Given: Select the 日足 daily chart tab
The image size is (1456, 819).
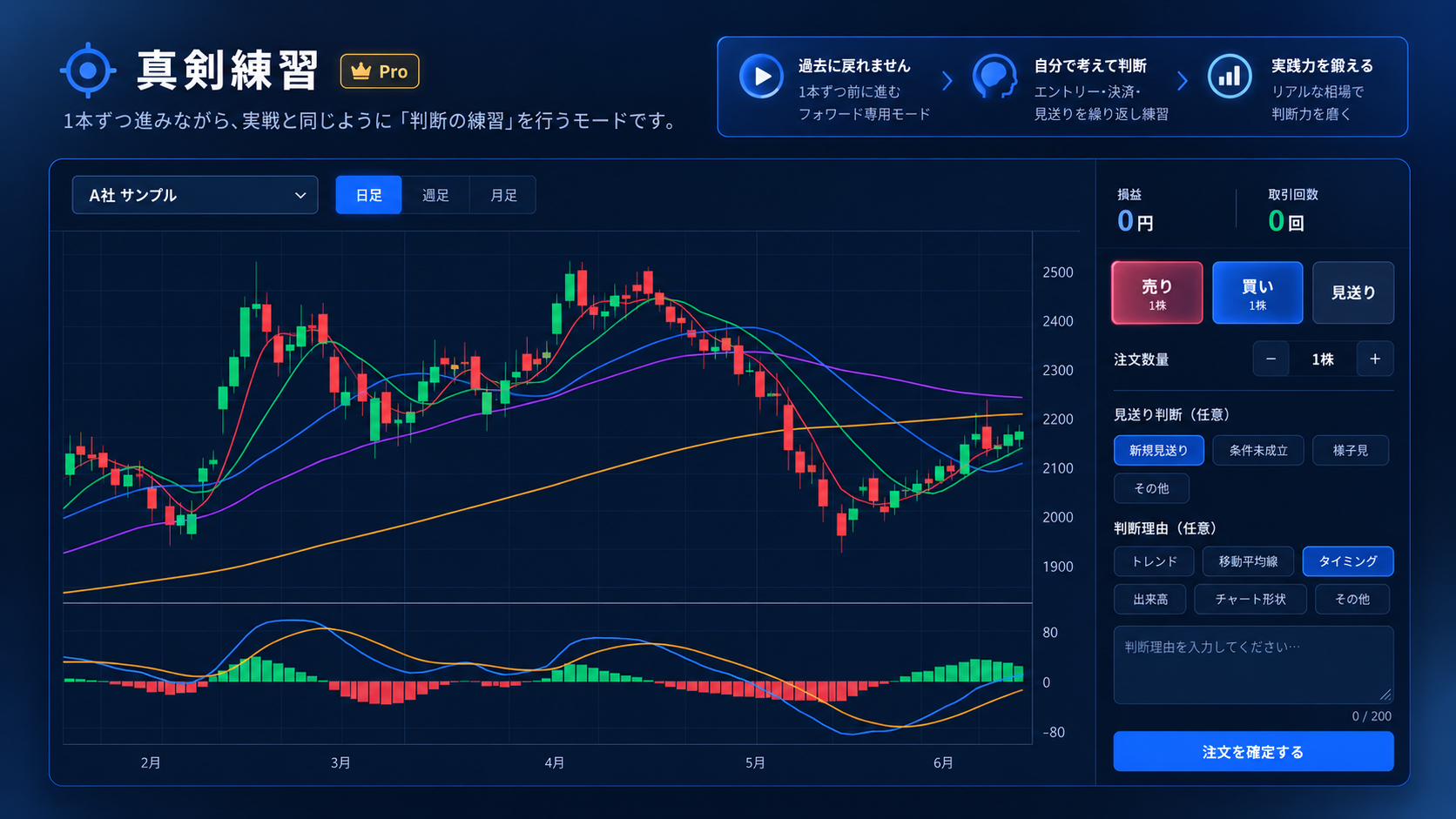Looking at the screenshot, I should pyautogui.click(x=368, y=195).
